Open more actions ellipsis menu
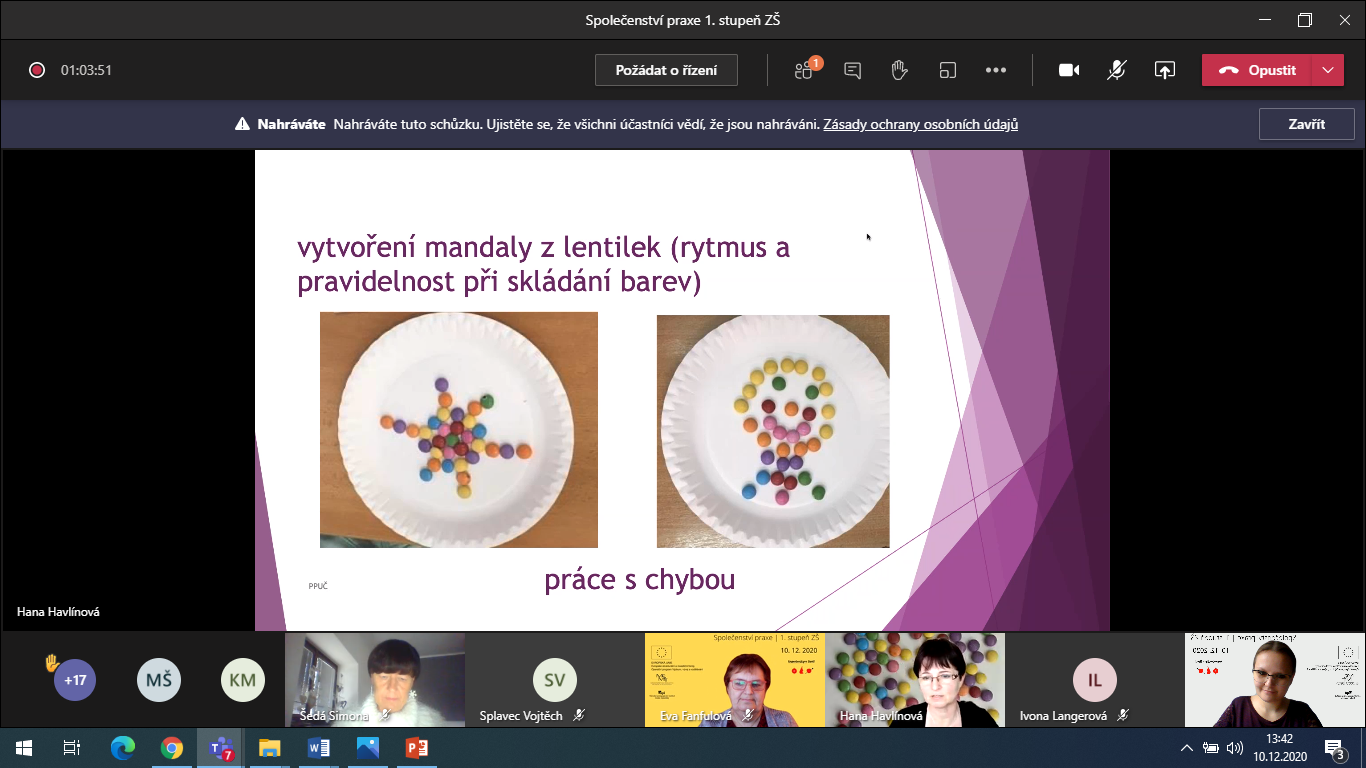Screen dimensions: 1366x768 tap(995, 70)
